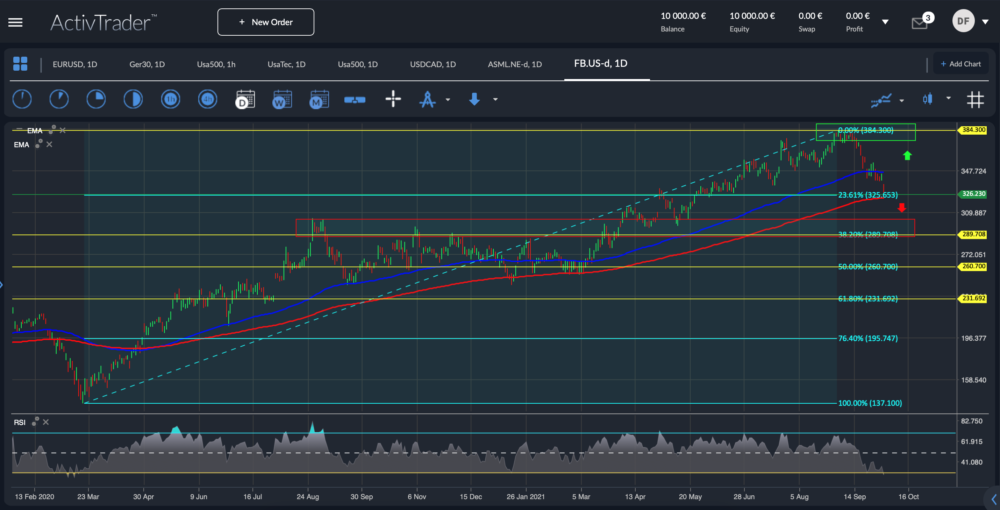1000x510 pixels.
Task: Select the 1h timeframe icon
Action: tap(170, 99)
